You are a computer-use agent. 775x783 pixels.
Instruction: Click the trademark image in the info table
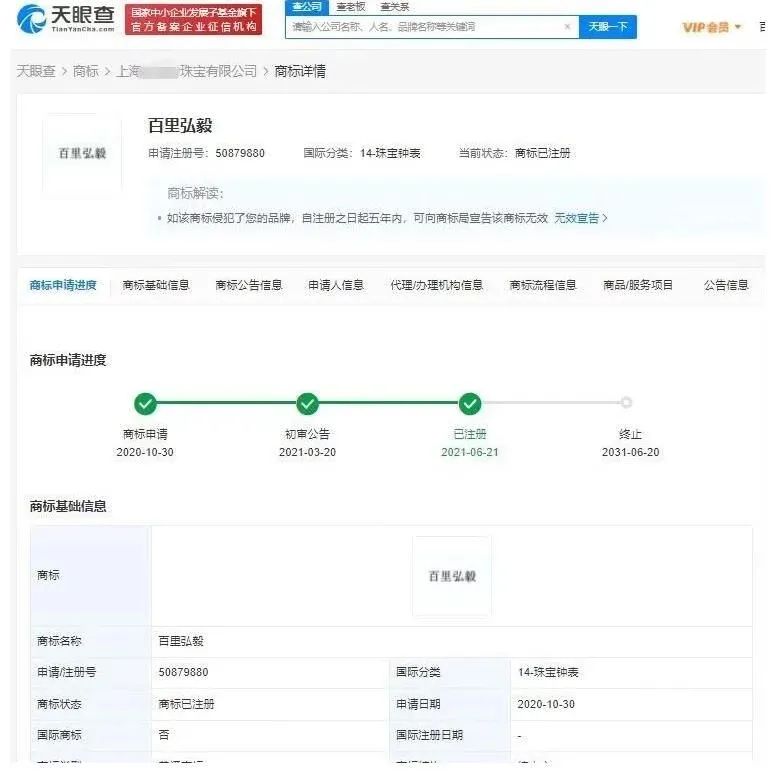tap(452, 576)
